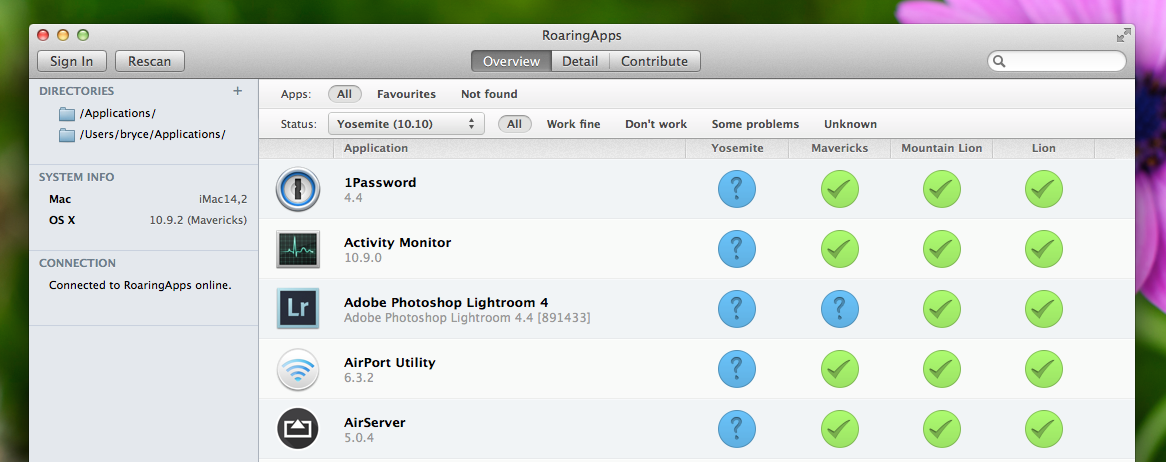
Task: Click Activity Monitor's Mavericks checkmark icon
Action: pyautogui.click(x=840, y=249)
